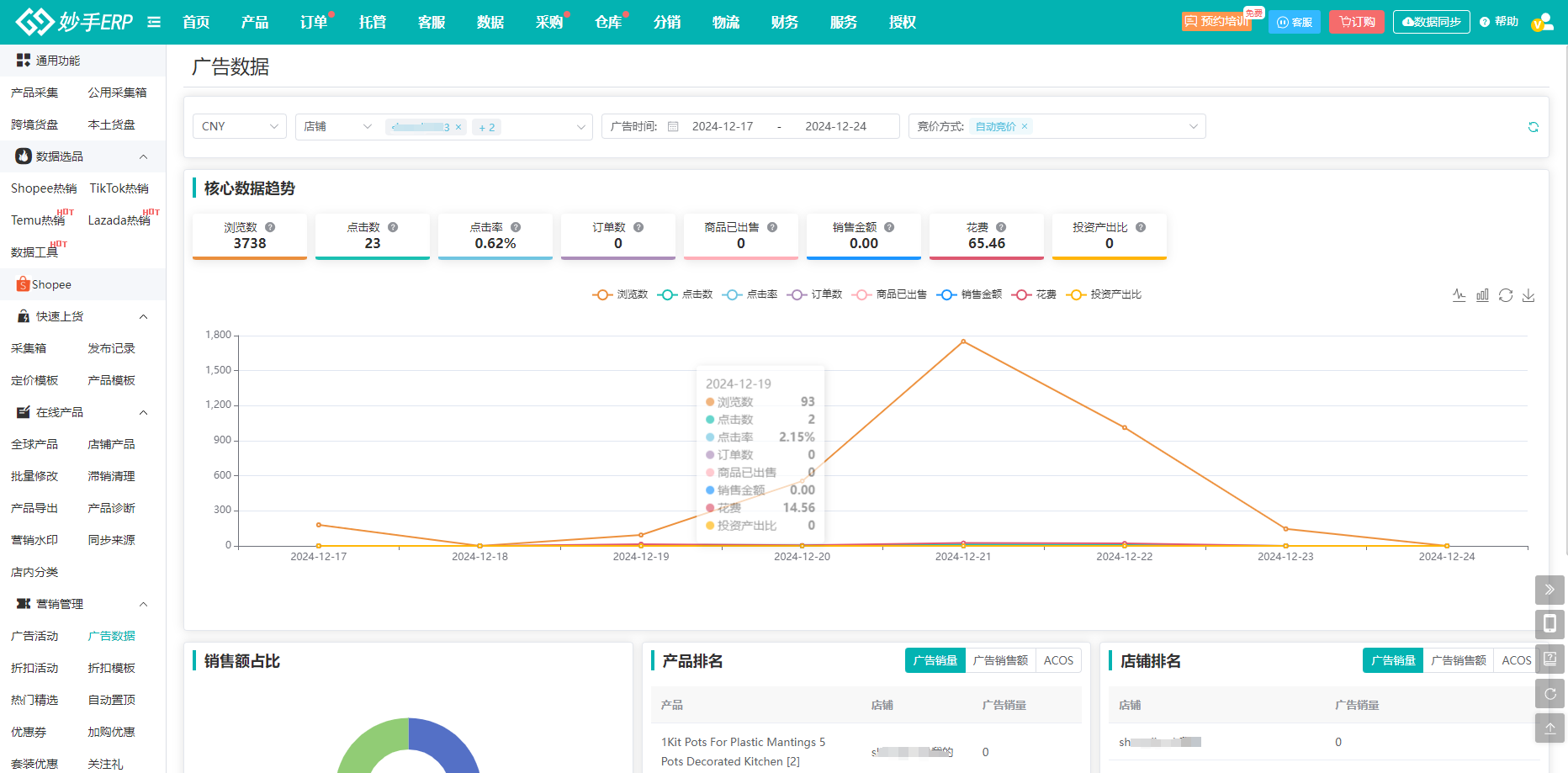Toggle 销售金额 series in chart legend
The image size is (1568, 773).
pos(969,294)
